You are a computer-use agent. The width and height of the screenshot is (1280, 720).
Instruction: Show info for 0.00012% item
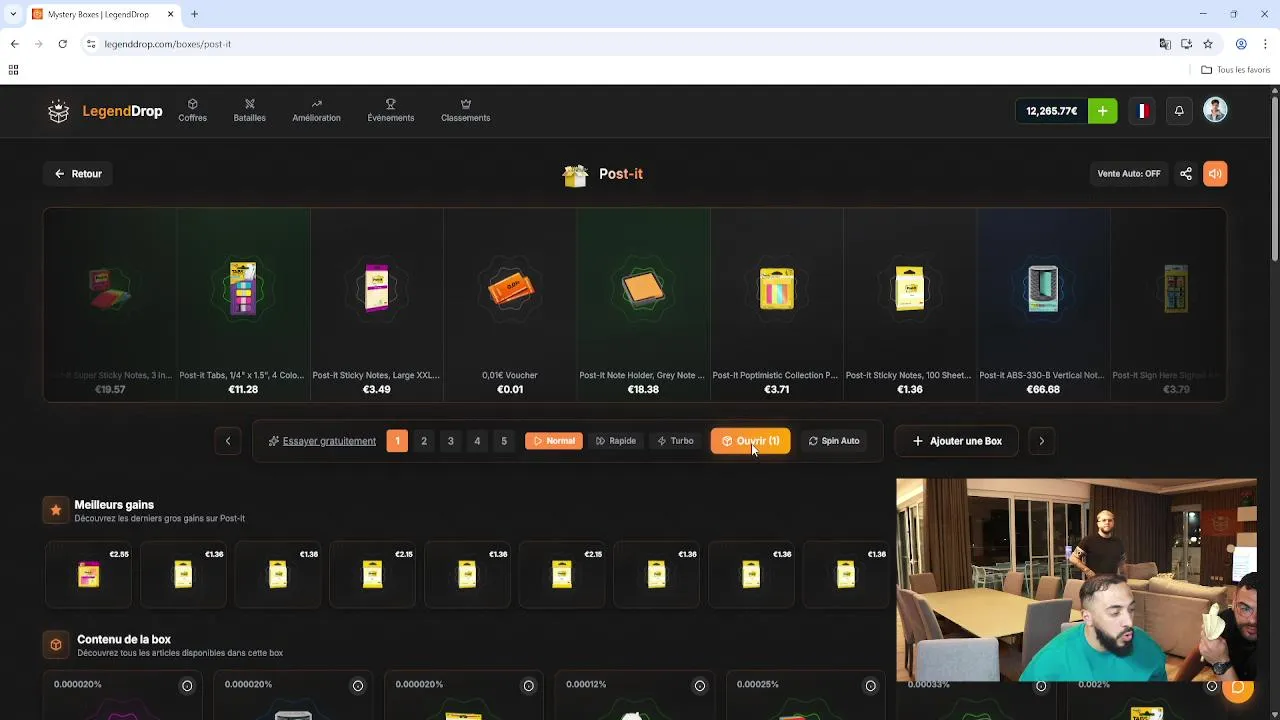(x=700, y=685)
